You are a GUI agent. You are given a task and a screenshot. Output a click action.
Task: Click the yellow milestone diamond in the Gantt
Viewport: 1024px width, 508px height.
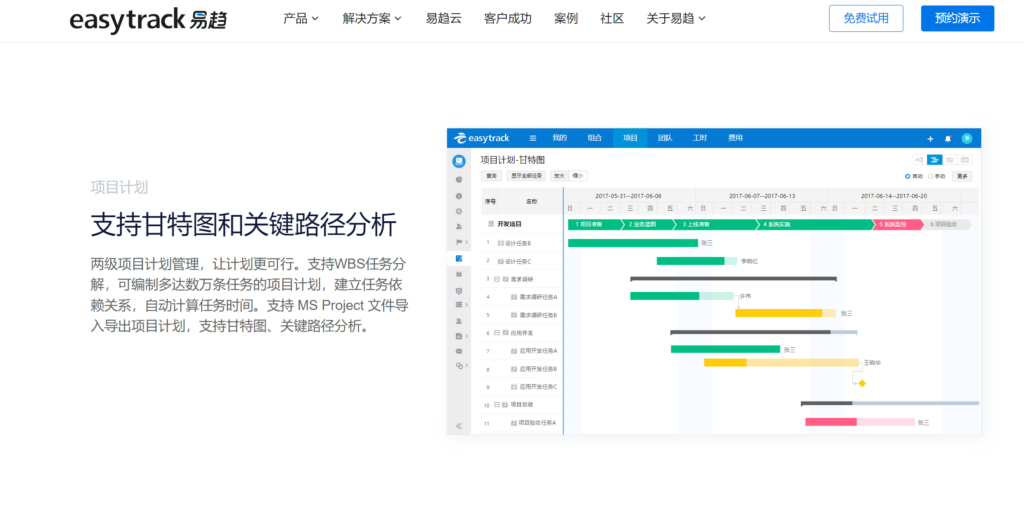pyautogui.click(x=862, y=383)
